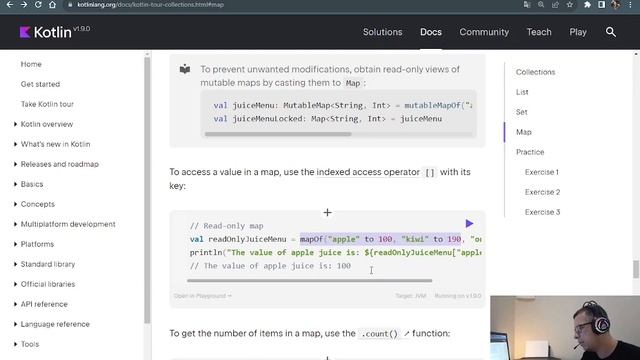This screenshot has height=360, width=640.
Task: Click the plus expand icon above code sample
Action: (327, 212)
